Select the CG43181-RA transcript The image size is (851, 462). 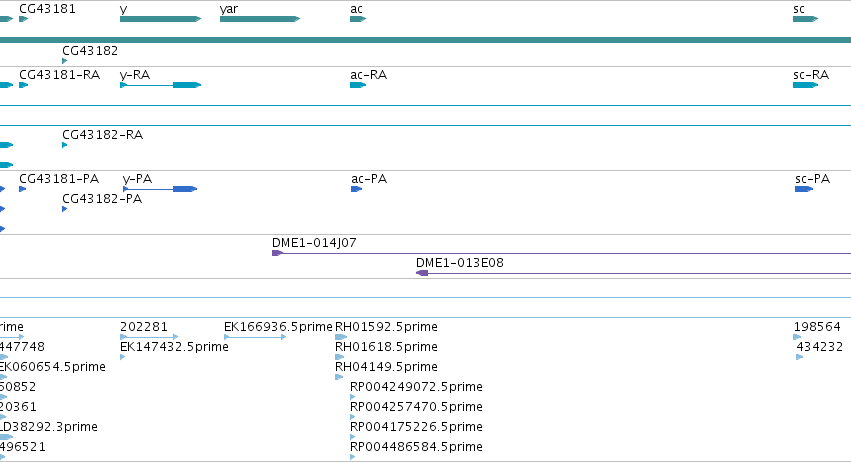23,85
